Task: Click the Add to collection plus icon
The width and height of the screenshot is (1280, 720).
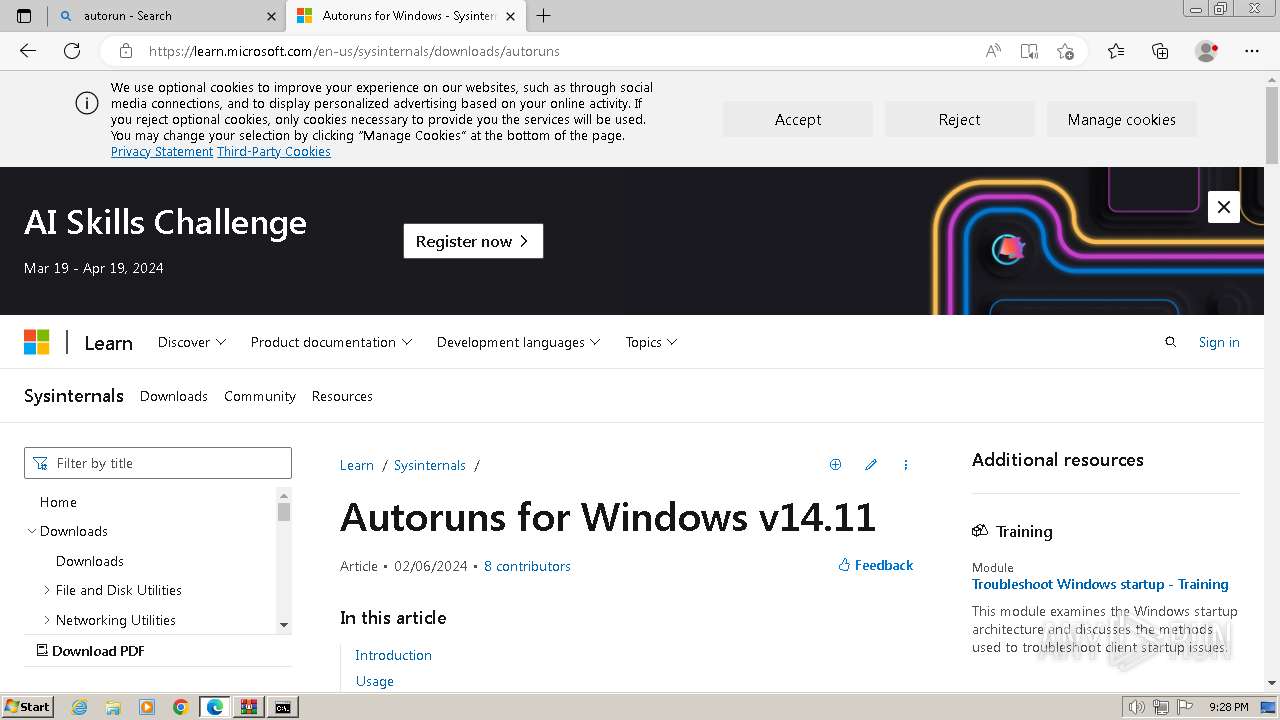Action: pos(835,465)
